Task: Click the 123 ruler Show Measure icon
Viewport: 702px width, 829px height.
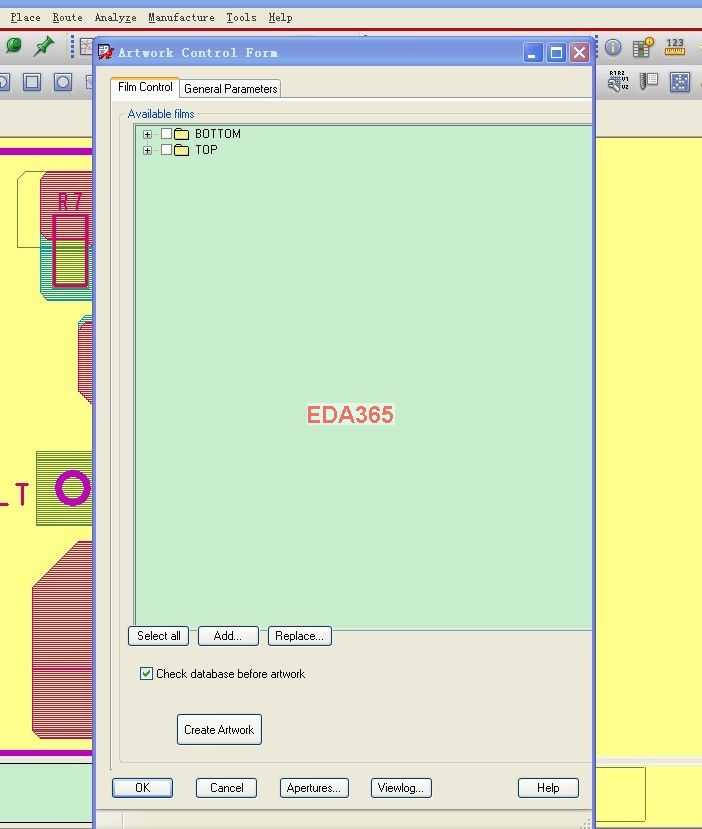Action: pos(675,47)
